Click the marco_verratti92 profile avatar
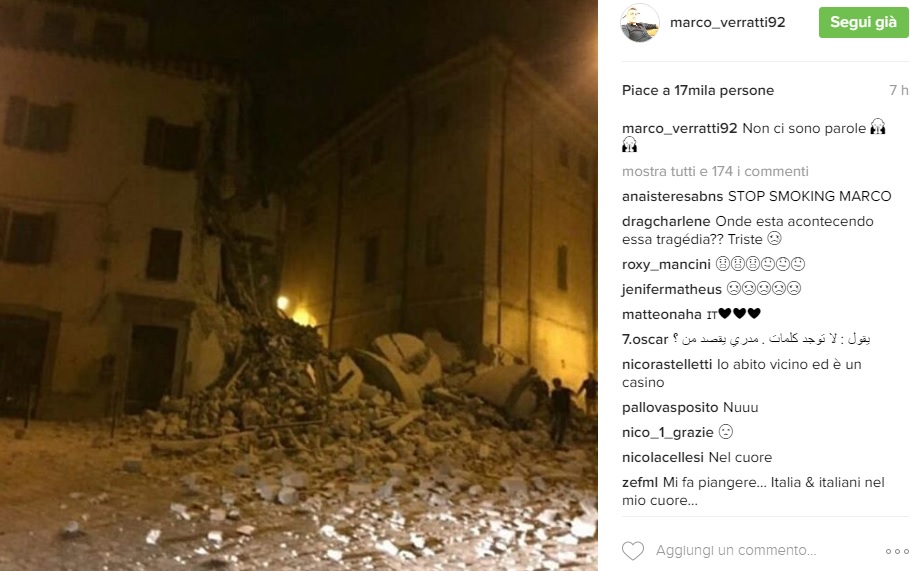The width and height of the screenshot is (910, 571). point(640,23)
